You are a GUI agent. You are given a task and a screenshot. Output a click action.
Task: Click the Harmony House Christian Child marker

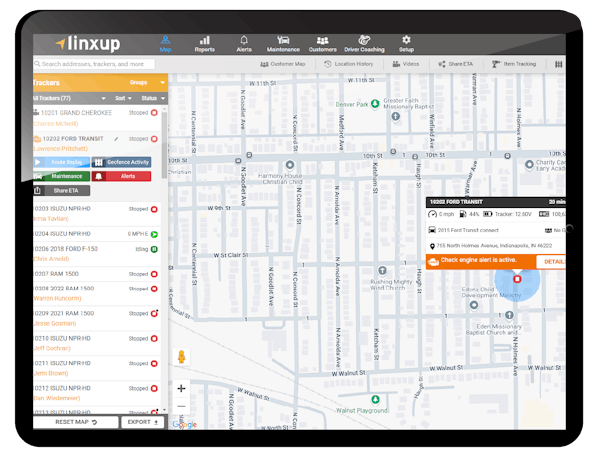(290, 165)
